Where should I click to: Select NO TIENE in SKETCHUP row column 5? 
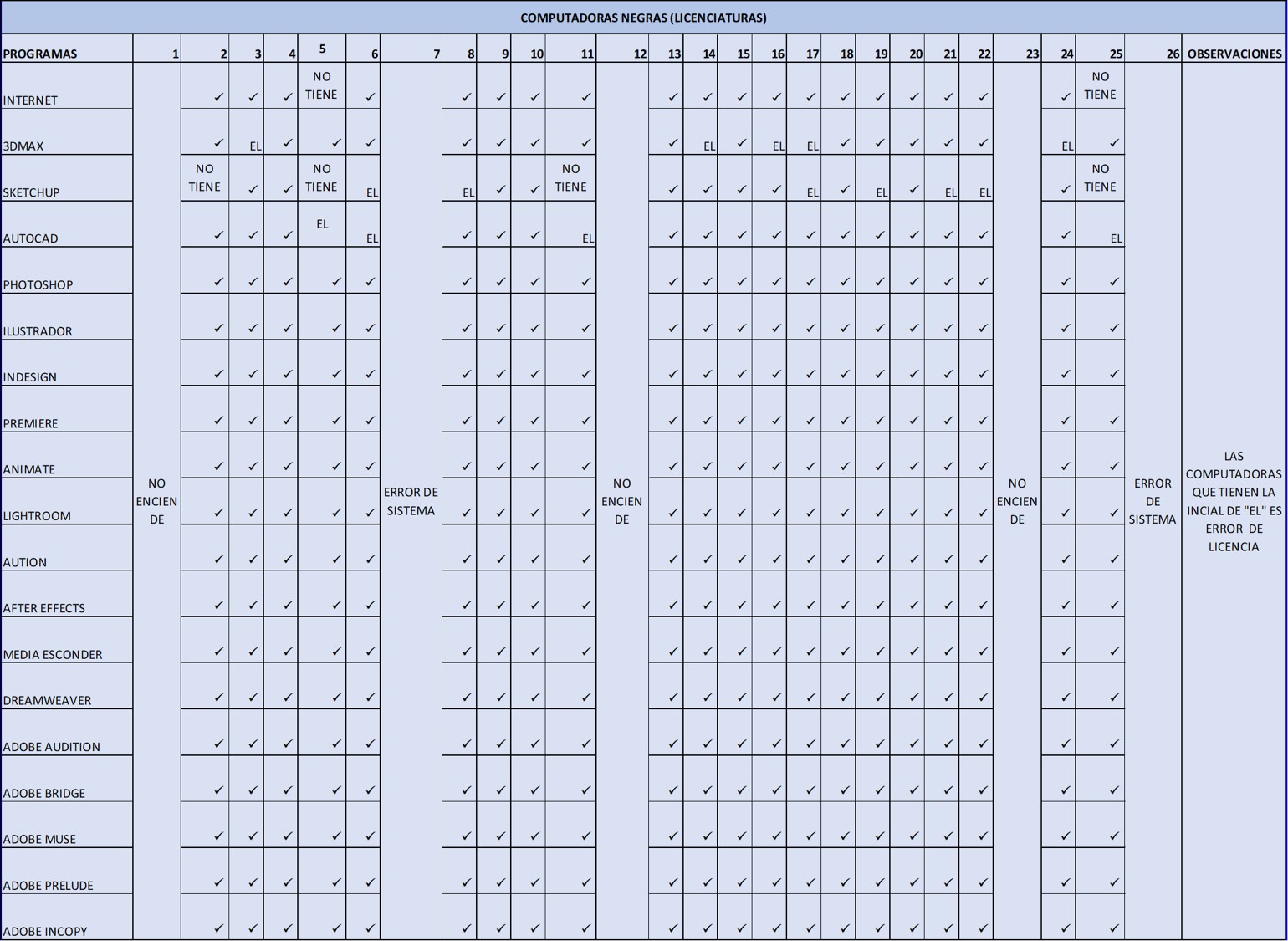coord(322,178)
